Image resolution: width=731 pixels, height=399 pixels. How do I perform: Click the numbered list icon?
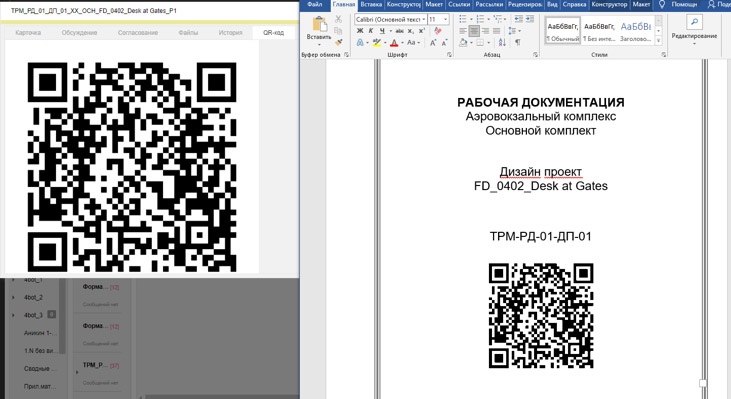pyautogui.click(x=480, y=19)
